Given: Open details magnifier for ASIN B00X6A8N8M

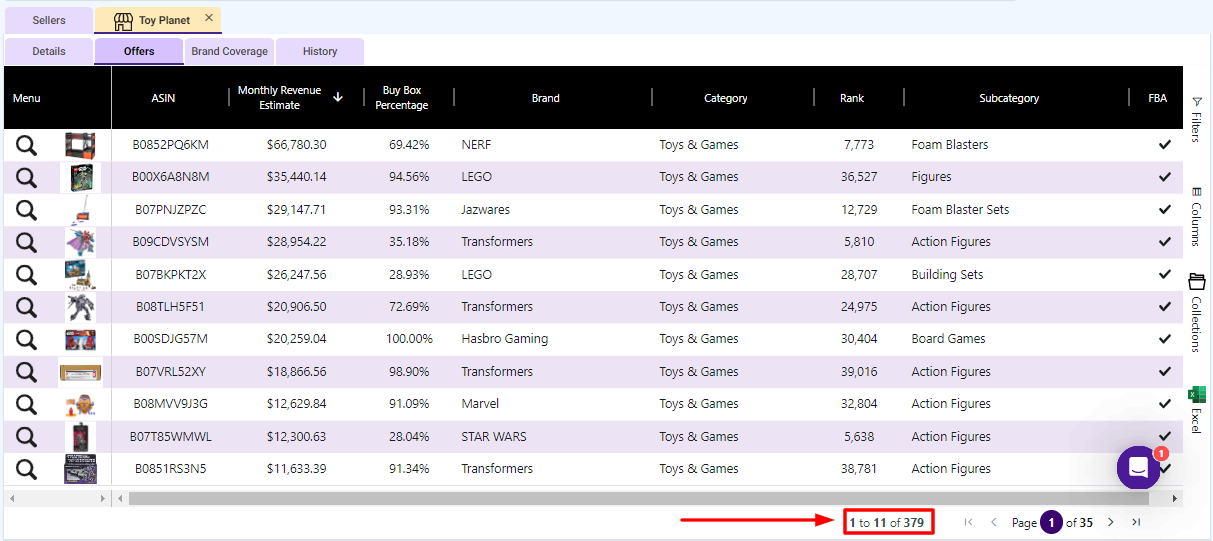Looking at the screenshot, I should tap(26, 177).
